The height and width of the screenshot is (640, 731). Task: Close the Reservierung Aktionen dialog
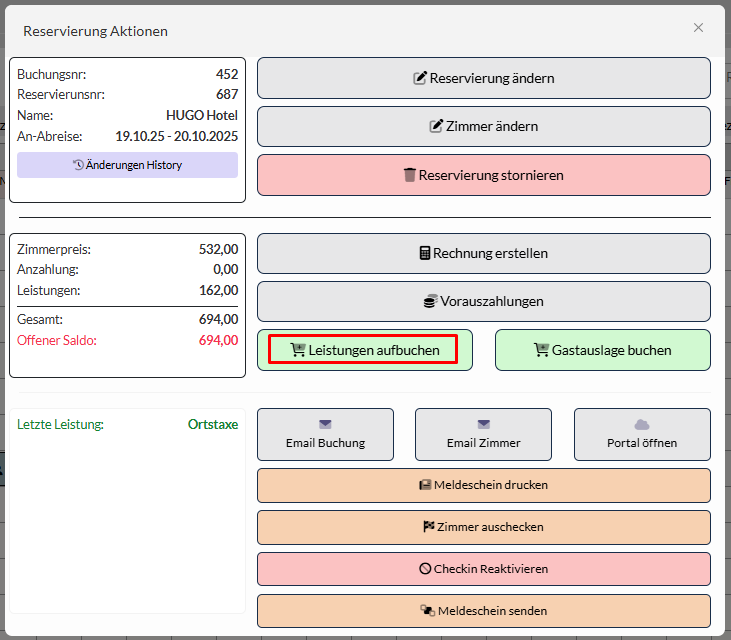(x=698, y=28)
